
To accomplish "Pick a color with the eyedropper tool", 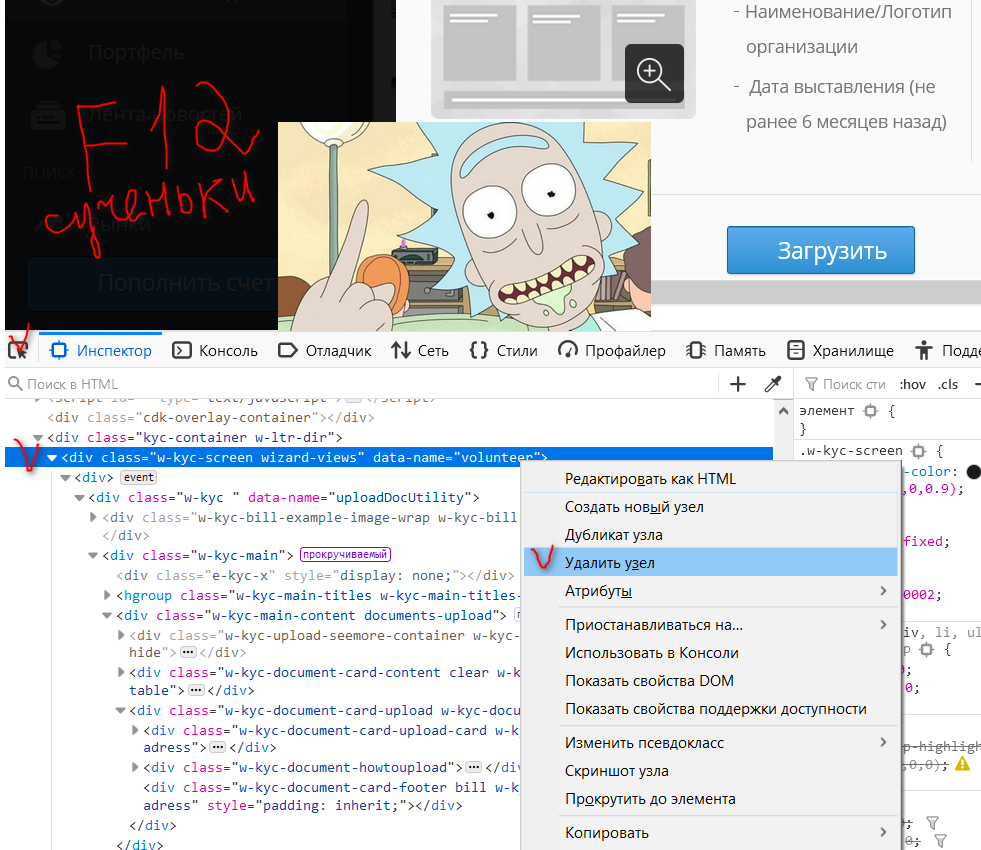I will [772, 384].
